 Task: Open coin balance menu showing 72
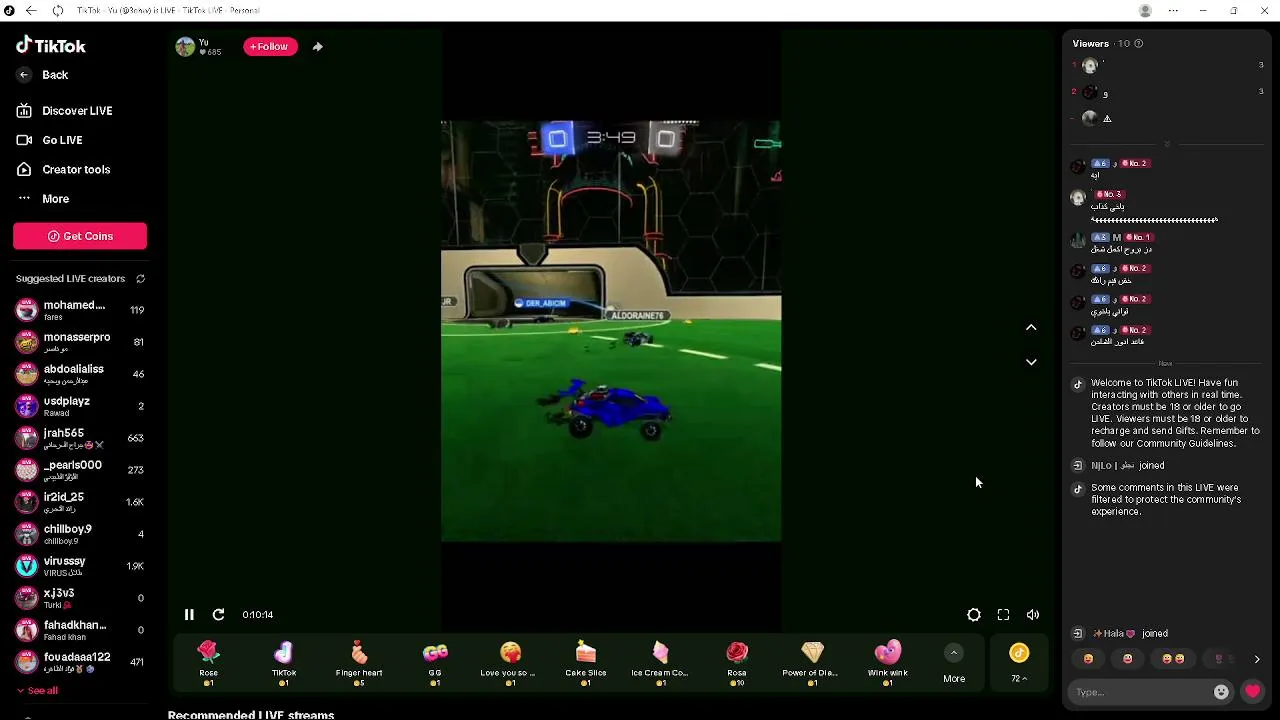tap(1019, 663)
